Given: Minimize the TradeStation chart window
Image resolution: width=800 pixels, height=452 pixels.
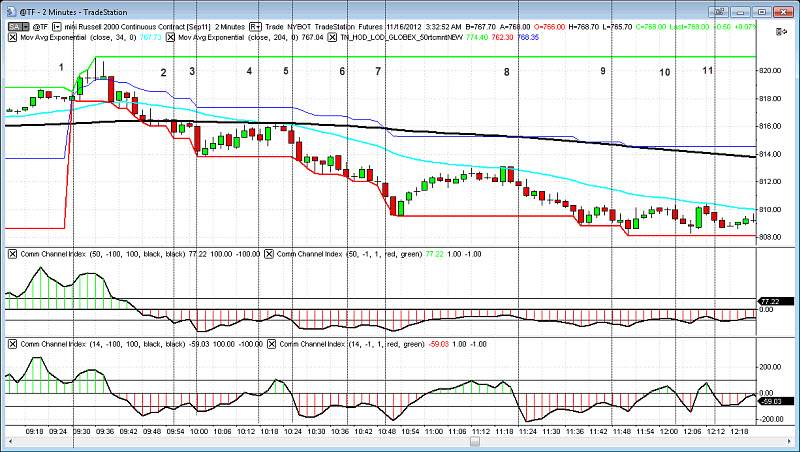Looking at the screenshot, I should click(740, 11).
